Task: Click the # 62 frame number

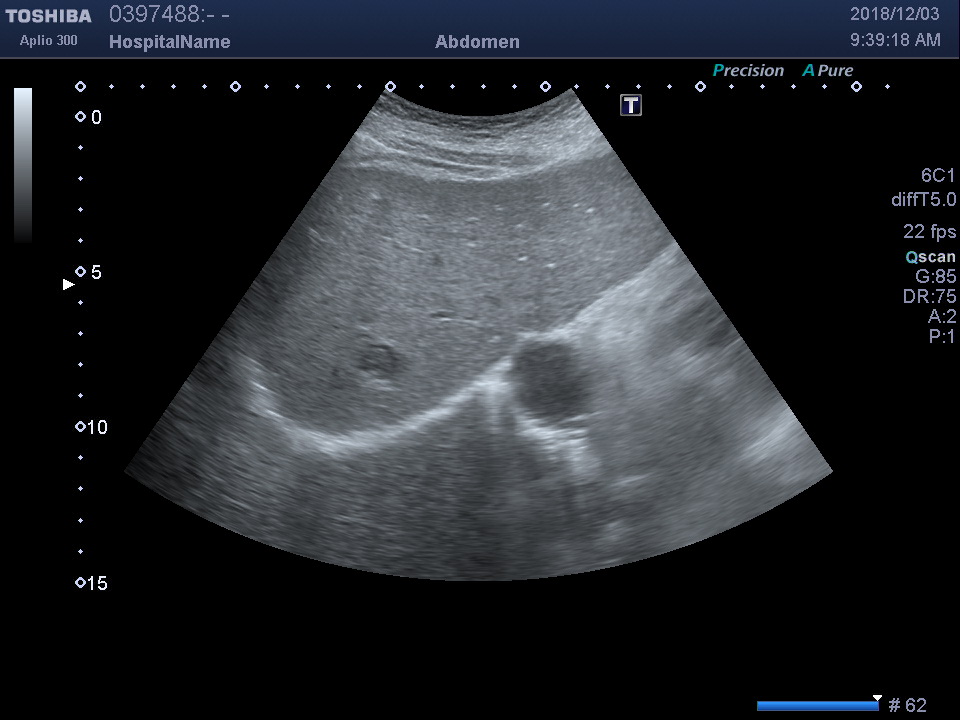Action: 907,705
